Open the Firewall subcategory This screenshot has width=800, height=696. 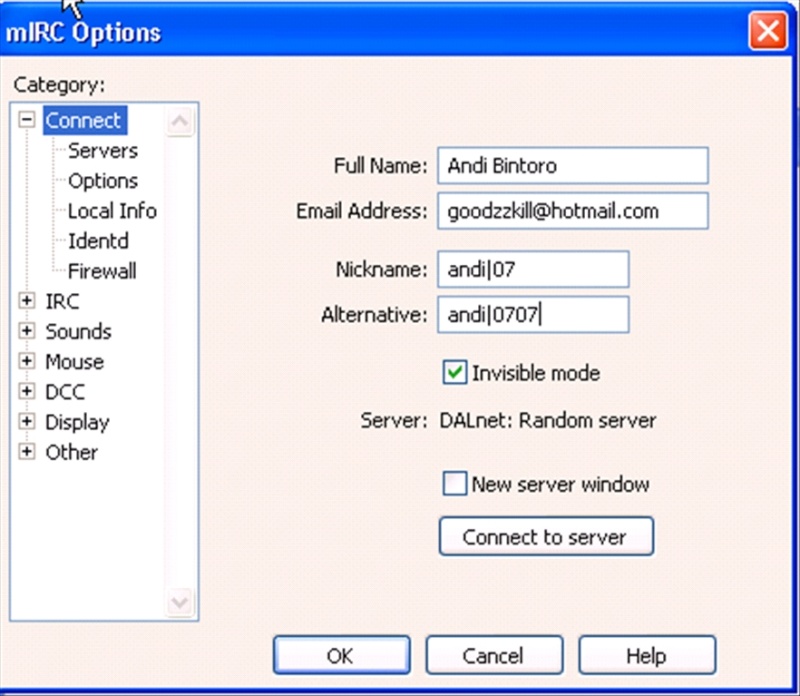[102, 271]
